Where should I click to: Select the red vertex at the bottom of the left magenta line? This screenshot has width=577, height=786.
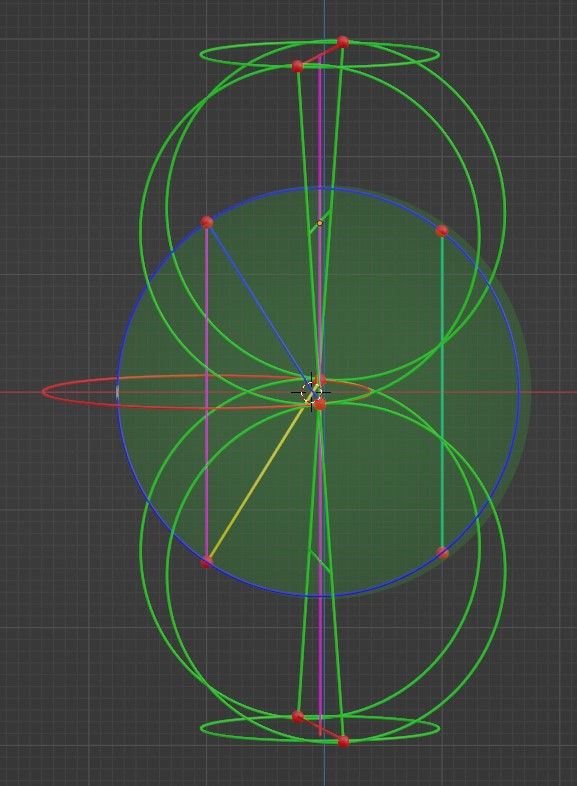click(x=207, y=562)
